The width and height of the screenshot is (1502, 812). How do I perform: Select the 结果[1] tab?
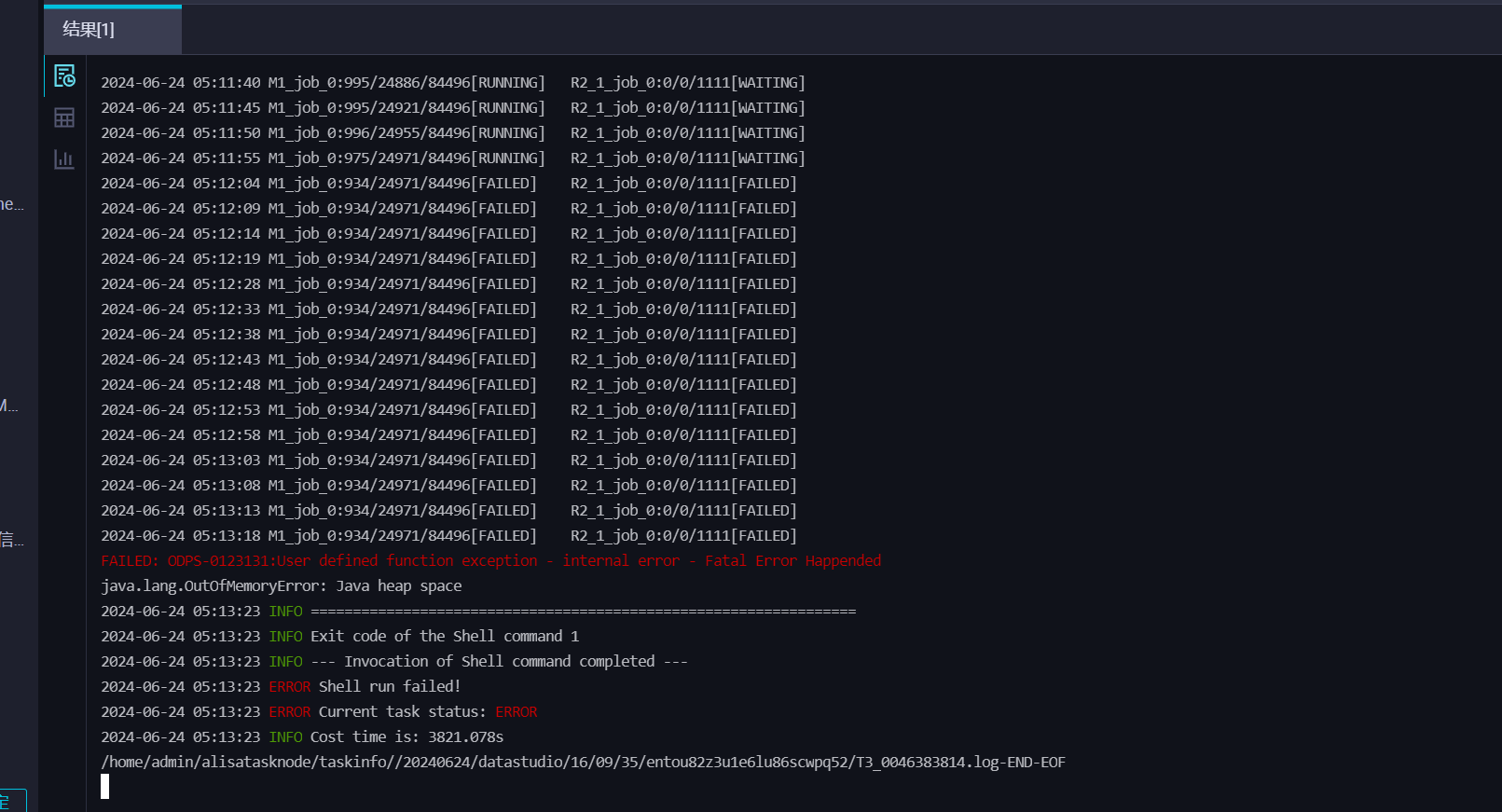pos(113,30)
